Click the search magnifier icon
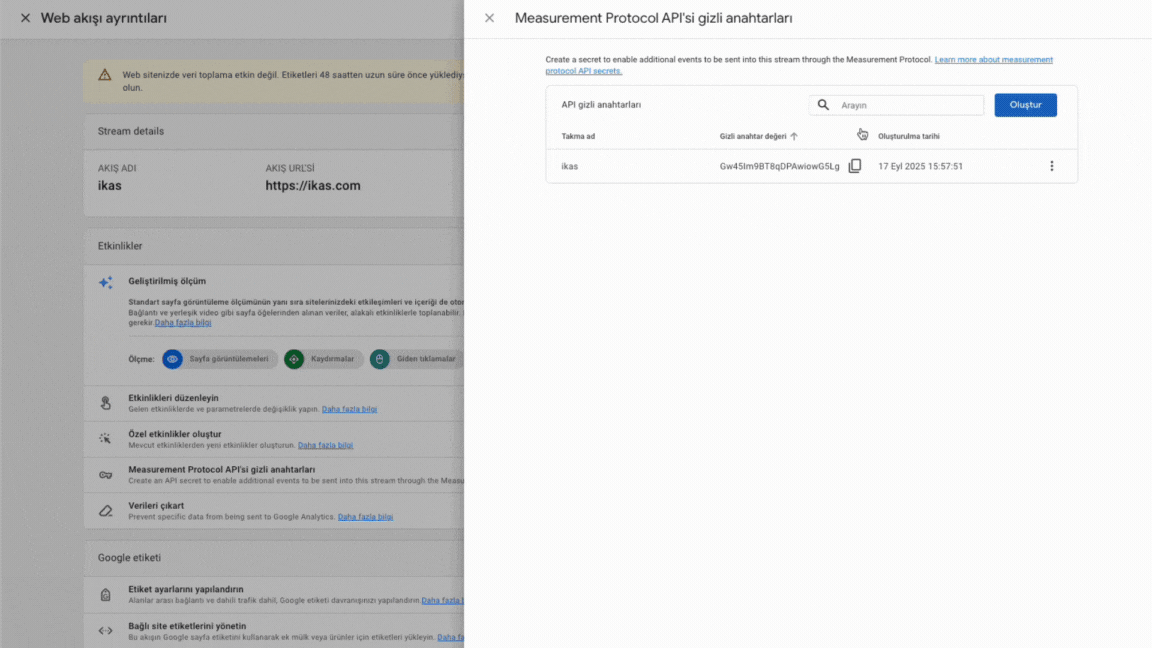This screenshot has height=648, width=1152. [x=823, y=105]
